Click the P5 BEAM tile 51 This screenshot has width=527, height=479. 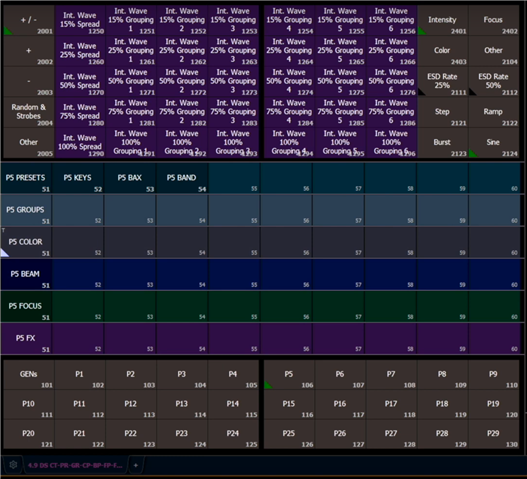tap(26, 275)
